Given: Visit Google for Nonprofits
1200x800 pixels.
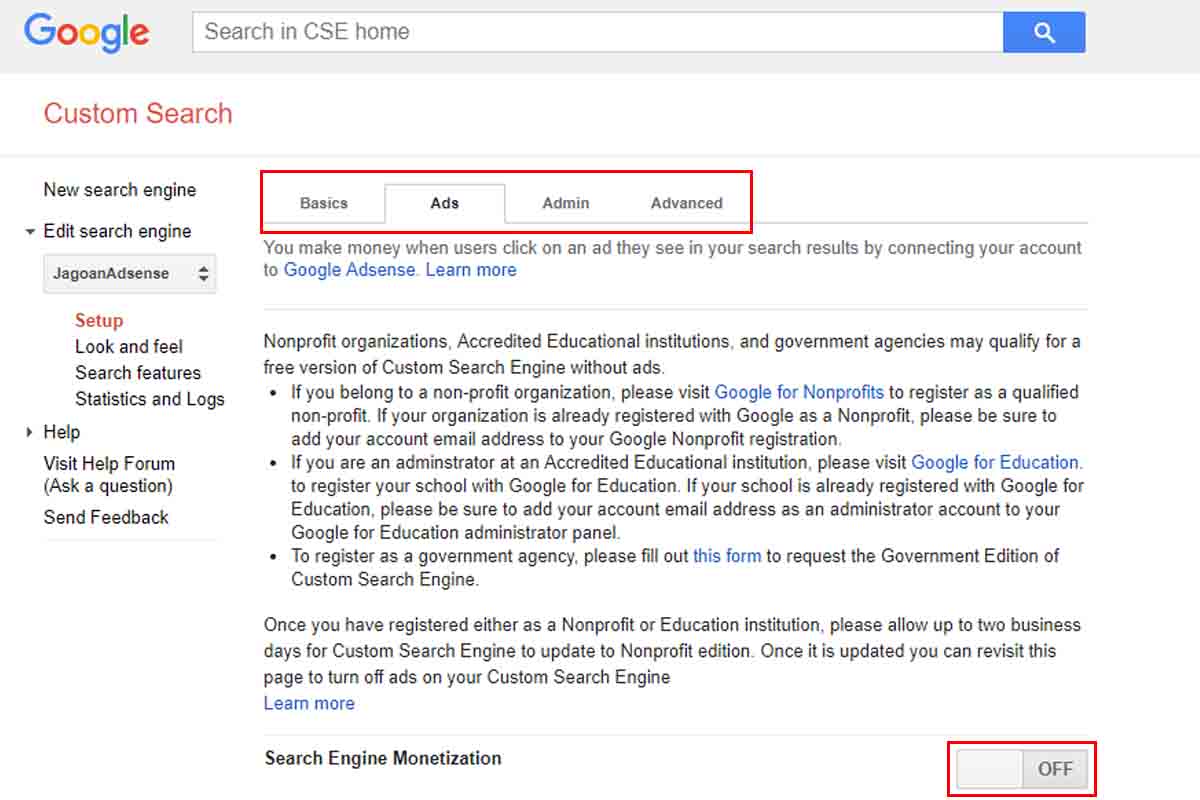Looking at the screenshot, I should [x=799, y=392].
